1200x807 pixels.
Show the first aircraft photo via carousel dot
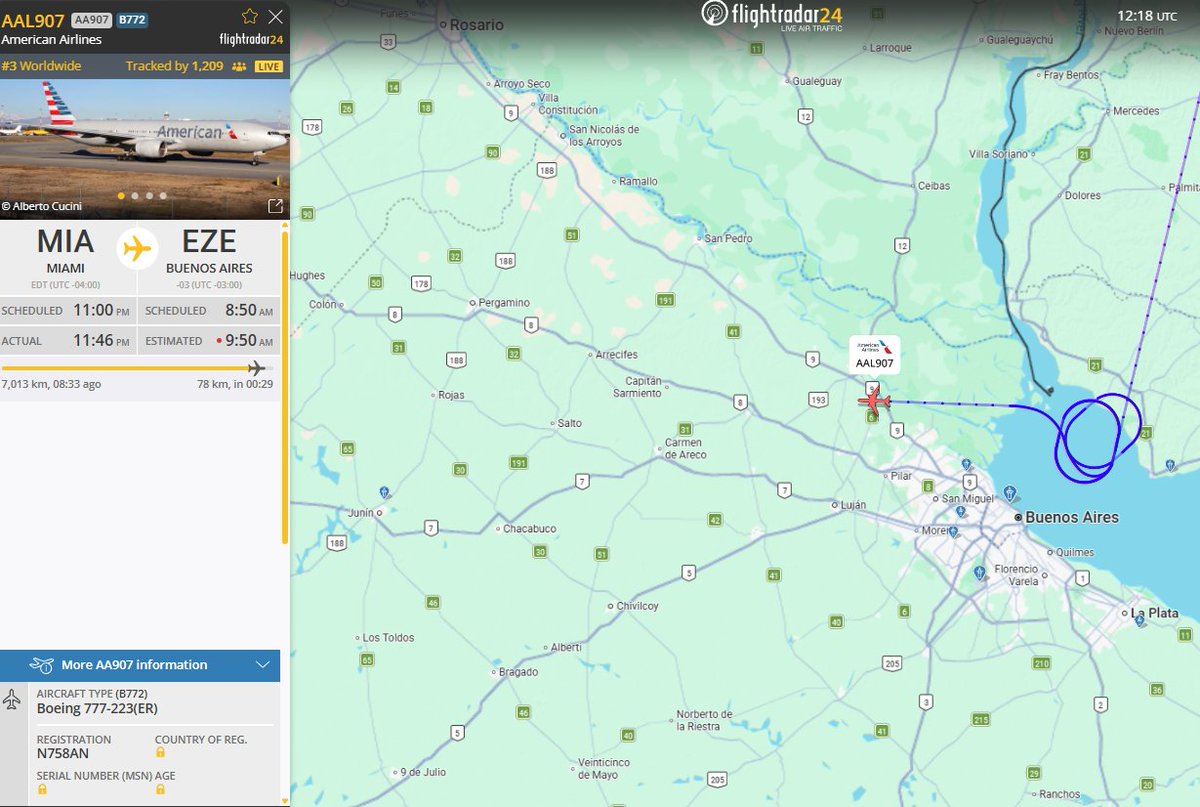click(x=121, y=196)
